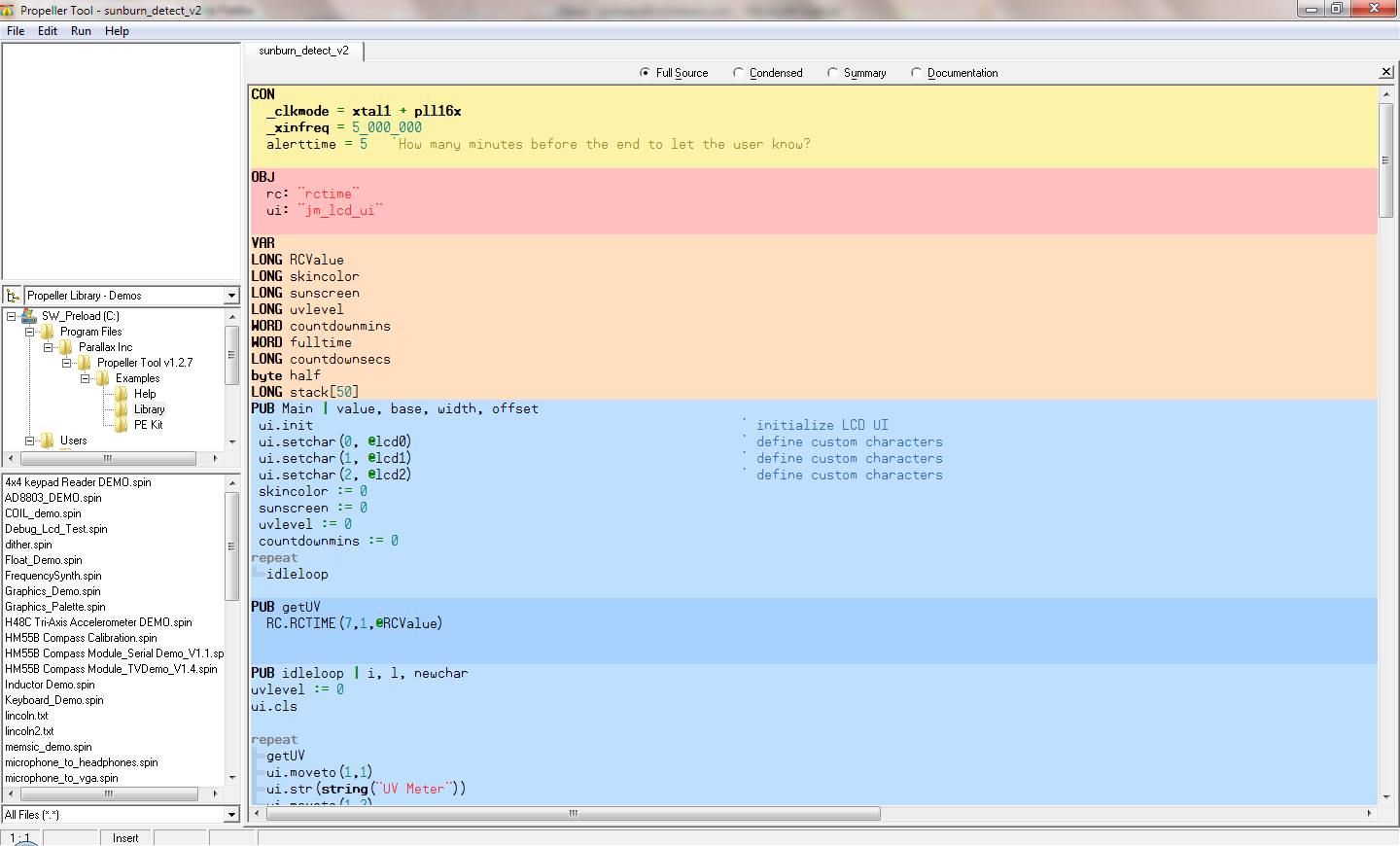Collapse the Parallax Inc tree node

click(48, 347)
